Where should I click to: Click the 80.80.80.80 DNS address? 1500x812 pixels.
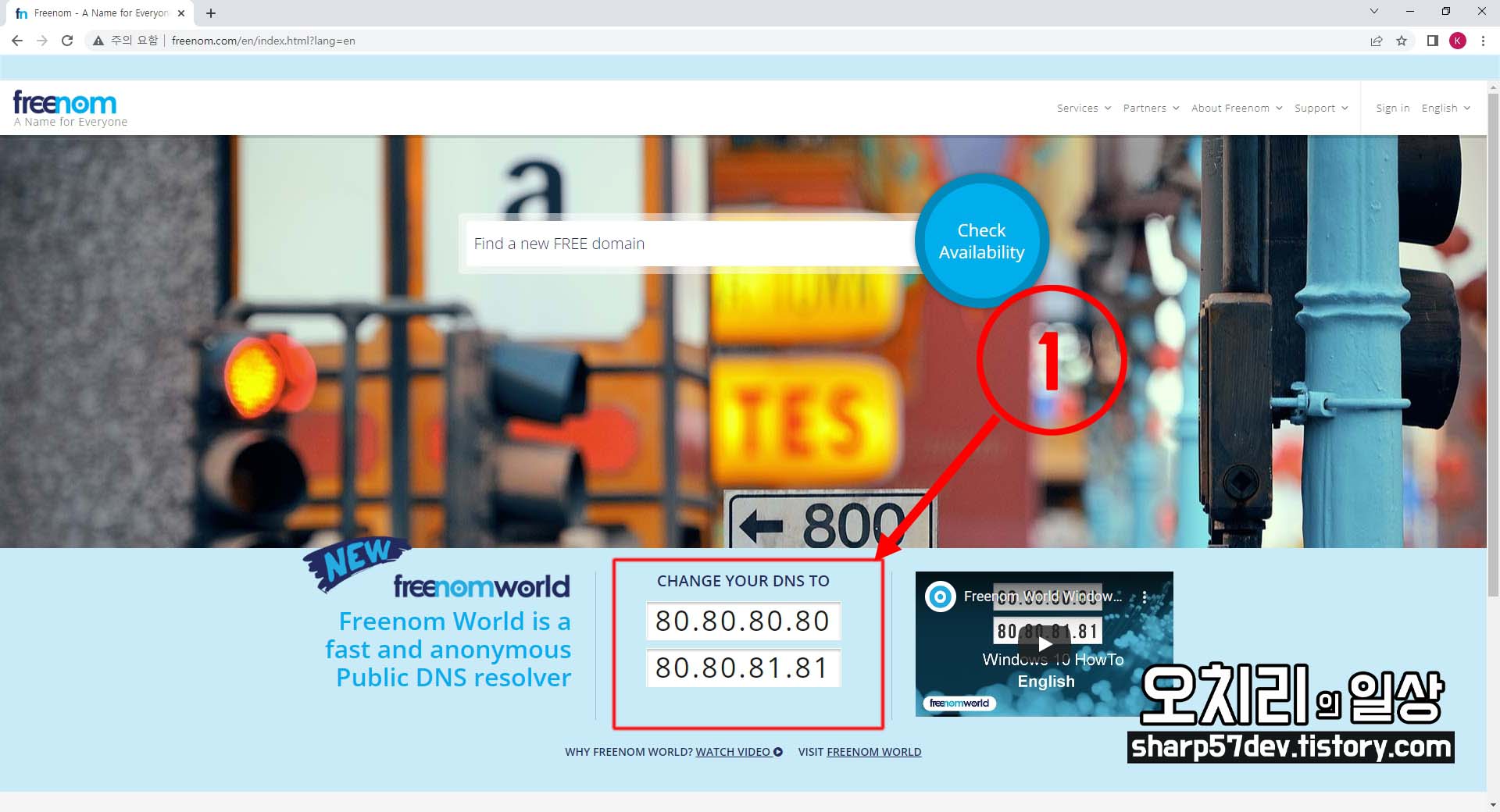pos(743,621)
